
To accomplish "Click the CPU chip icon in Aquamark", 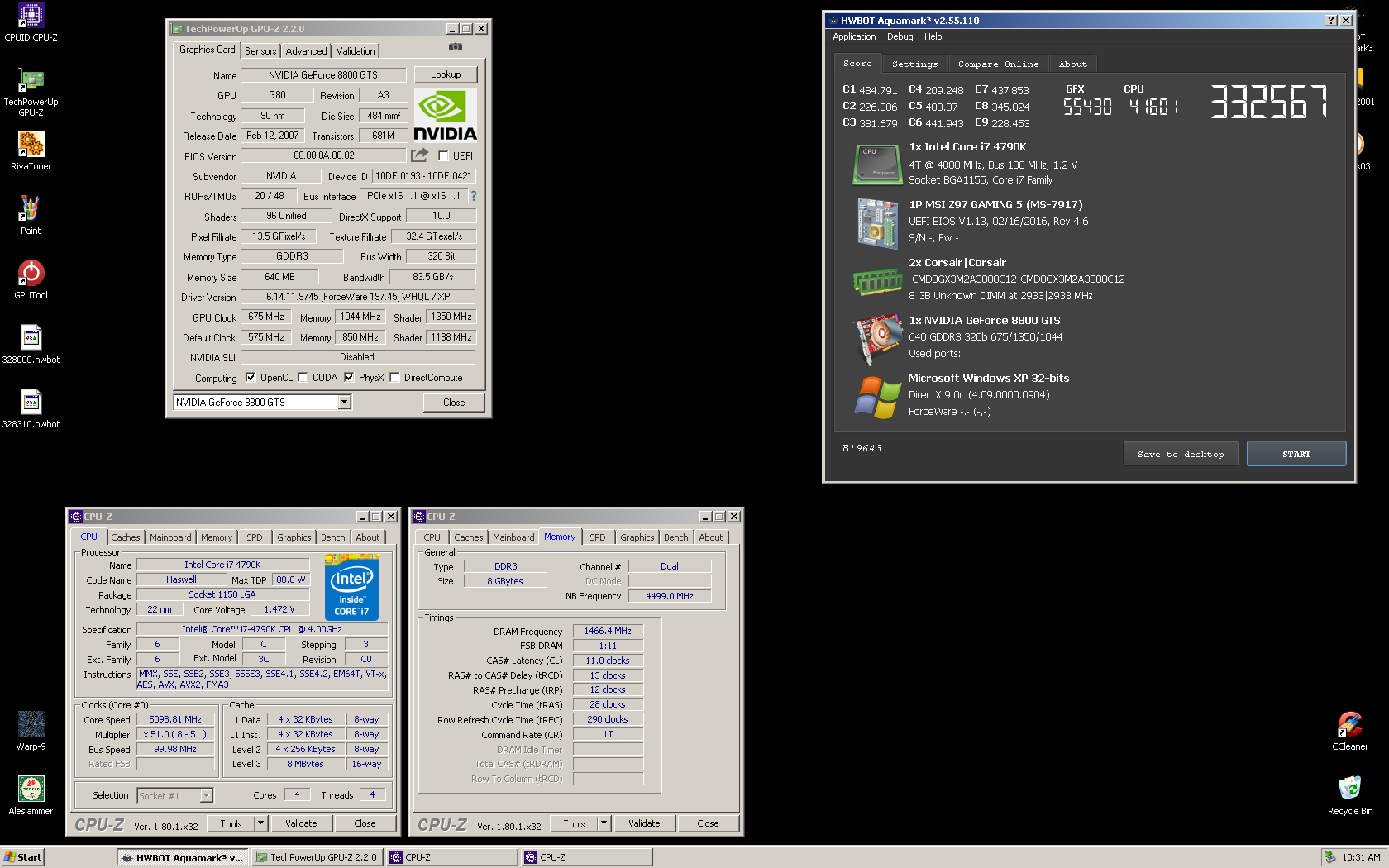I will click(876, 164).
